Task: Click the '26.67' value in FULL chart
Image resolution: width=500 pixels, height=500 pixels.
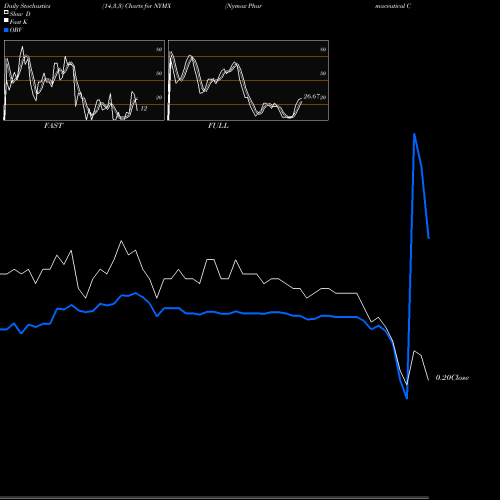Action: (x=312, y=97)
